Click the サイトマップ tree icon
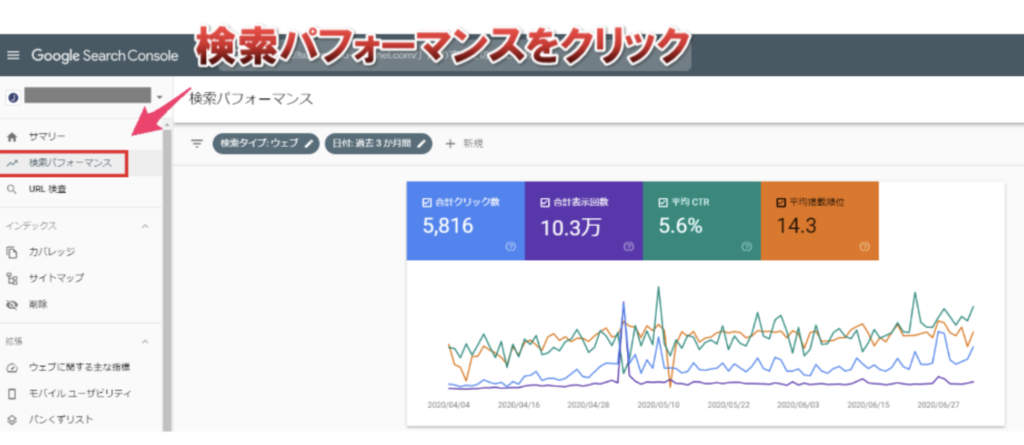The width and height of the screenshot is (1024, 445). 12,278
